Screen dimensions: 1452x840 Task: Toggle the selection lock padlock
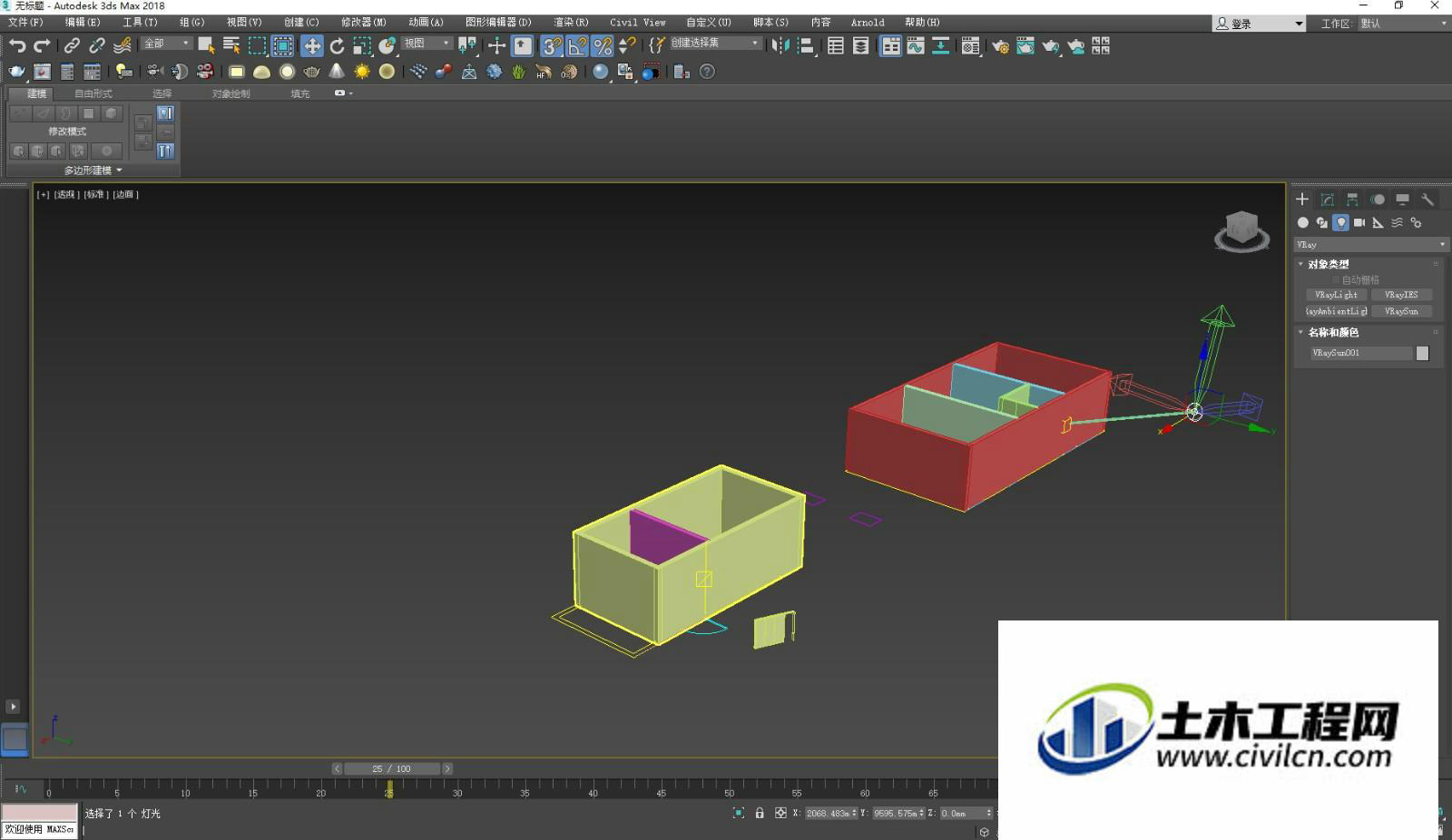(x=760, y=813)
